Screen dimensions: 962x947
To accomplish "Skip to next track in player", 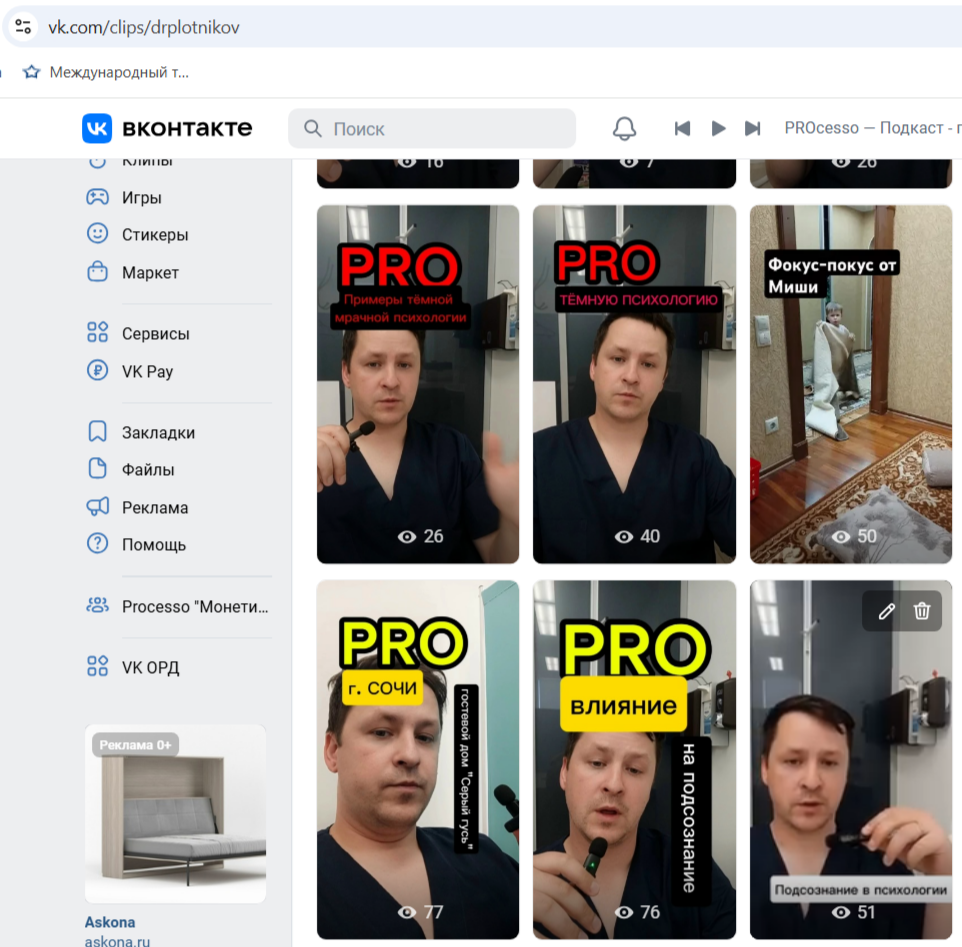I will point(753,128).
